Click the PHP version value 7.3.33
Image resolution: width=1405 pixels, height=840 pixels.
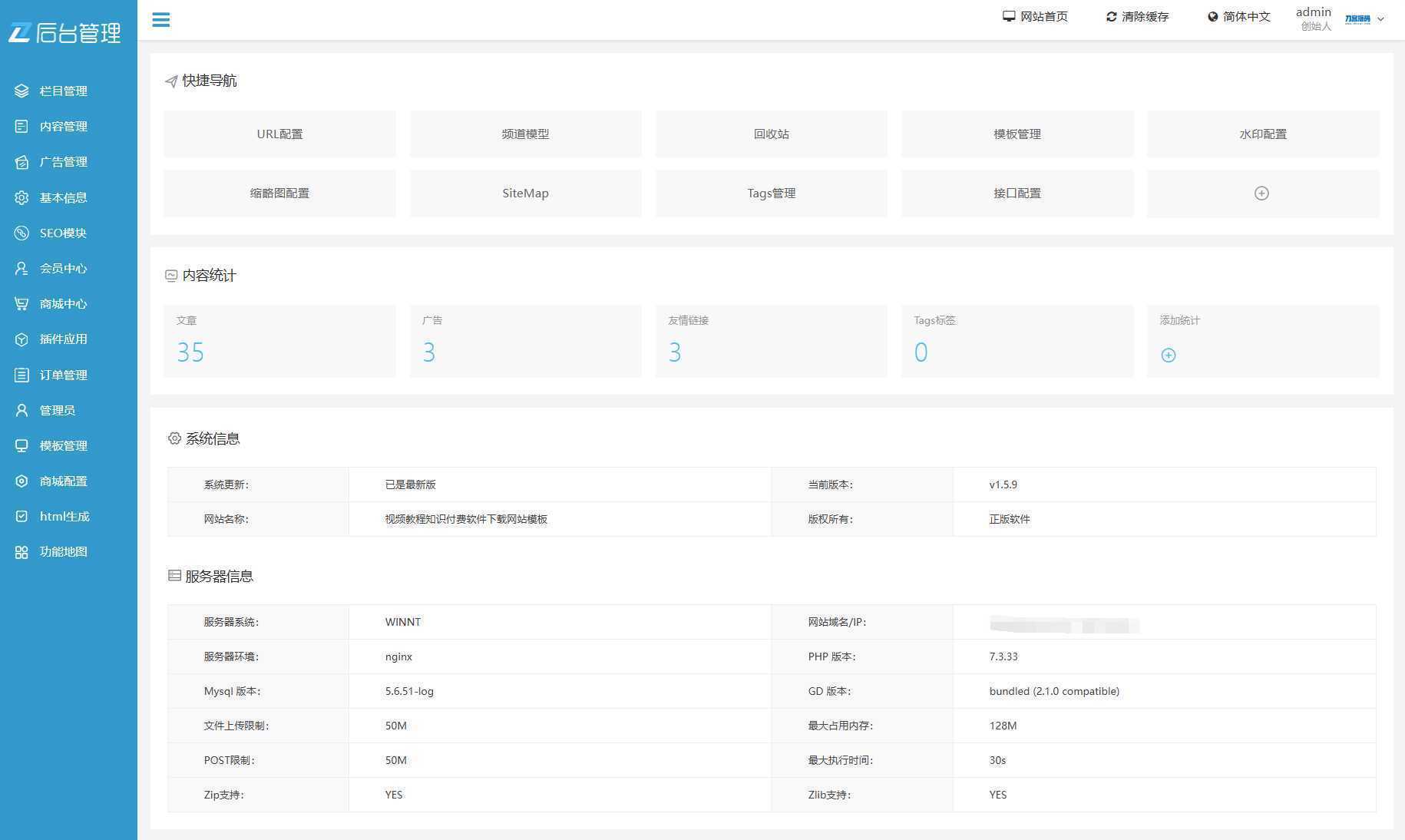pos(1003,656)
